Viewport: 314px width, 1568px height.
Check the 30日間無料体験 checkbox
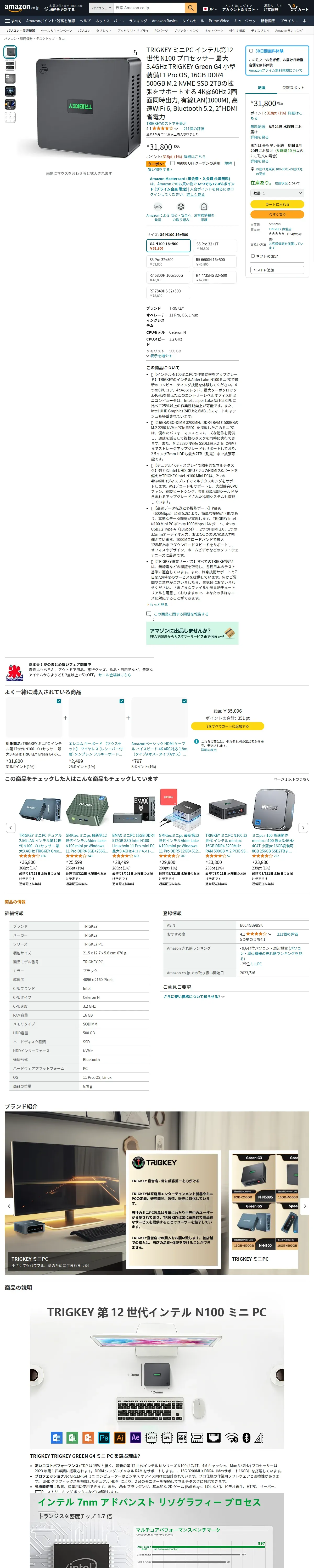251,51
